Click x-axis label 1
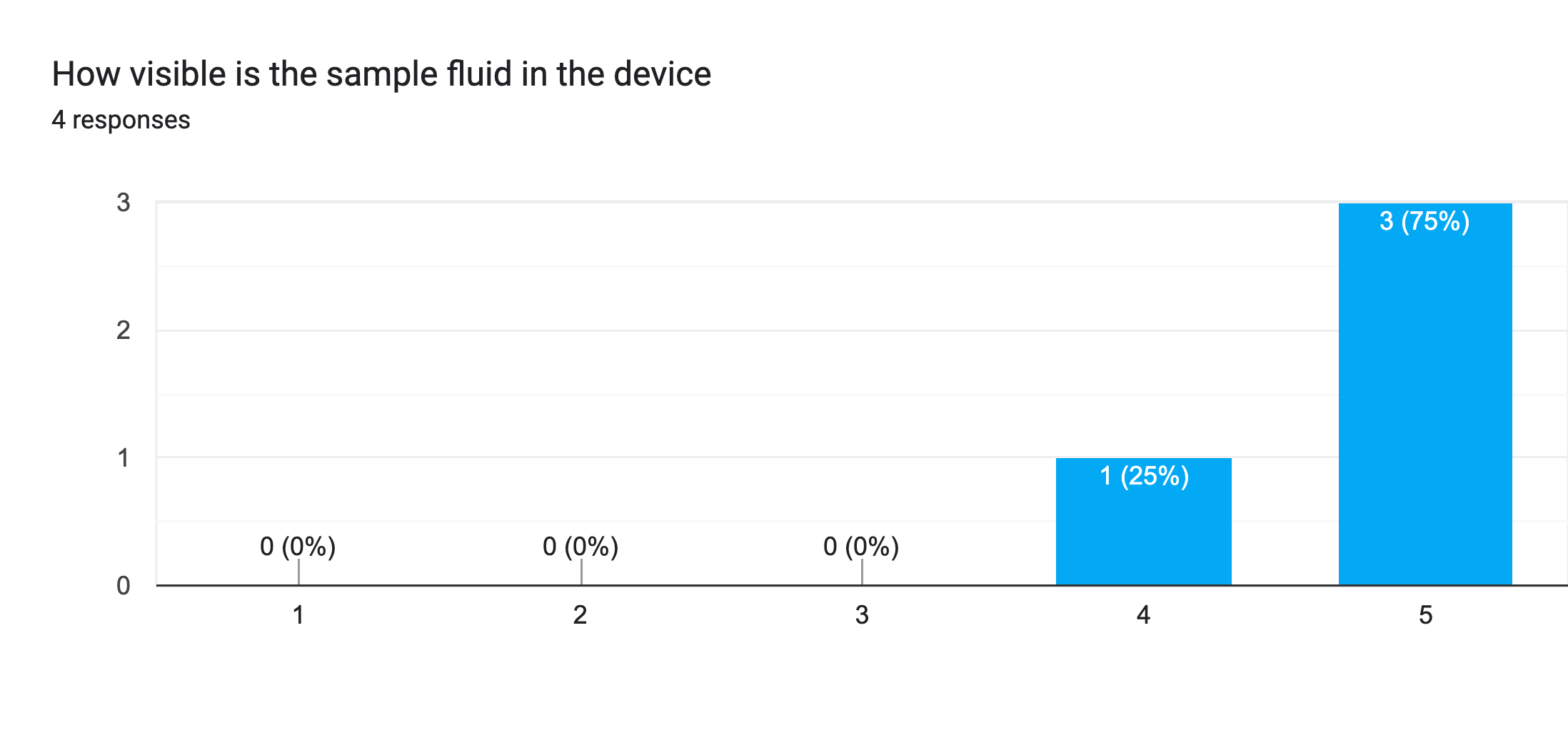Viewport: 1568px width, 745px height. (x=298, y=615)
